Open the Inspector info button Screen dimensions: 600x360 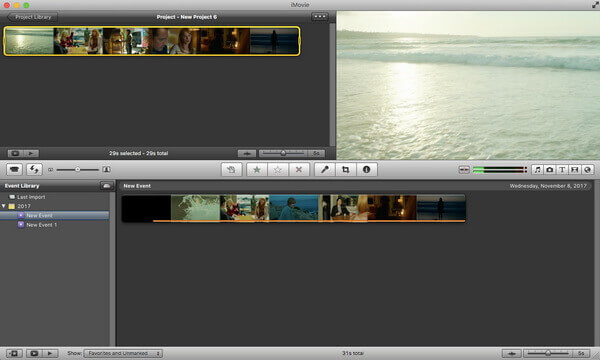pyautogui.click(x=367, y=169)
